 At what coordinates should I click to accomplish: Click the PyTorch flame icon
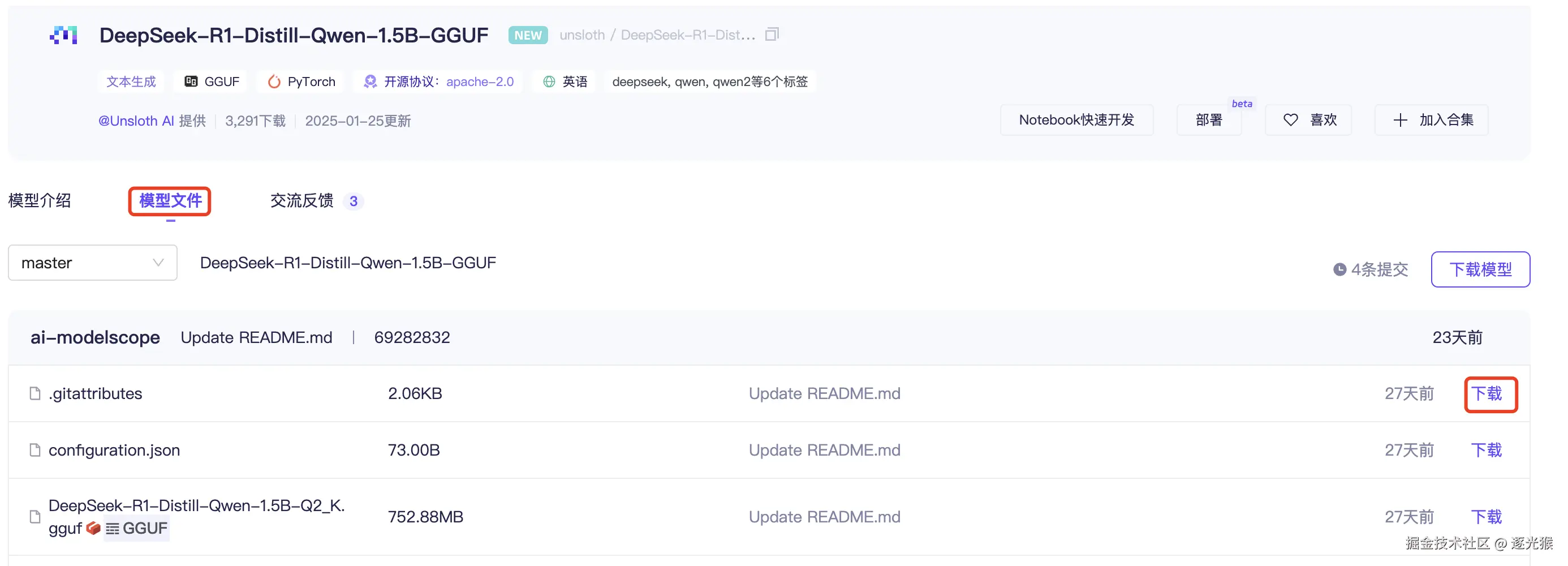[x=274, y=82]
